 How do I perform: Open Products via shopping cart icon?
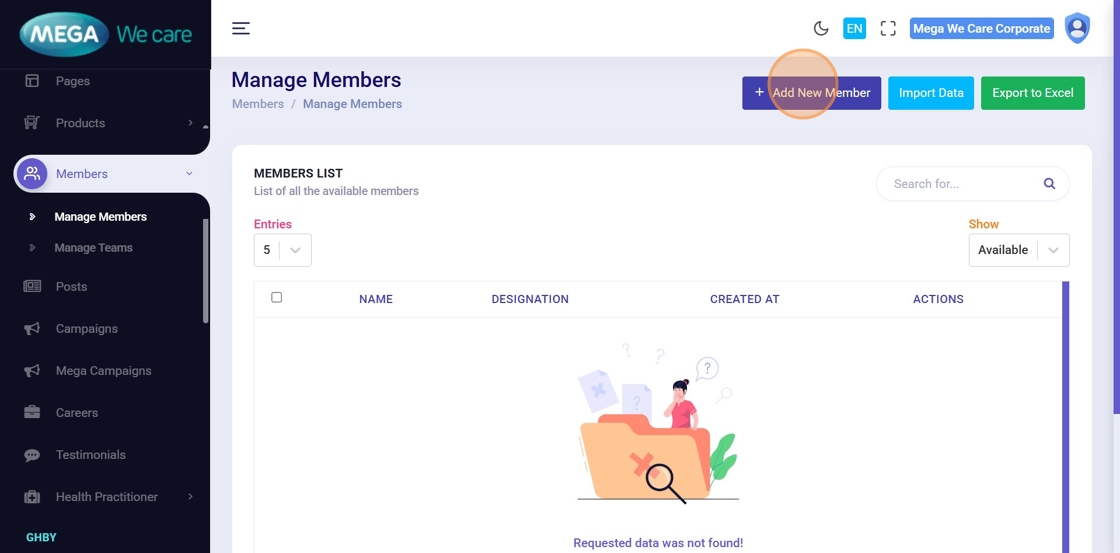tap(32, 123)
